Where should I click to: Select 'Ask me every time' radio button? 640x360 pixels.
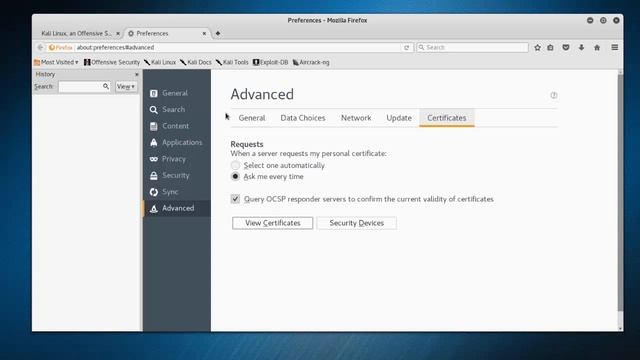click(x=236, y=177)
